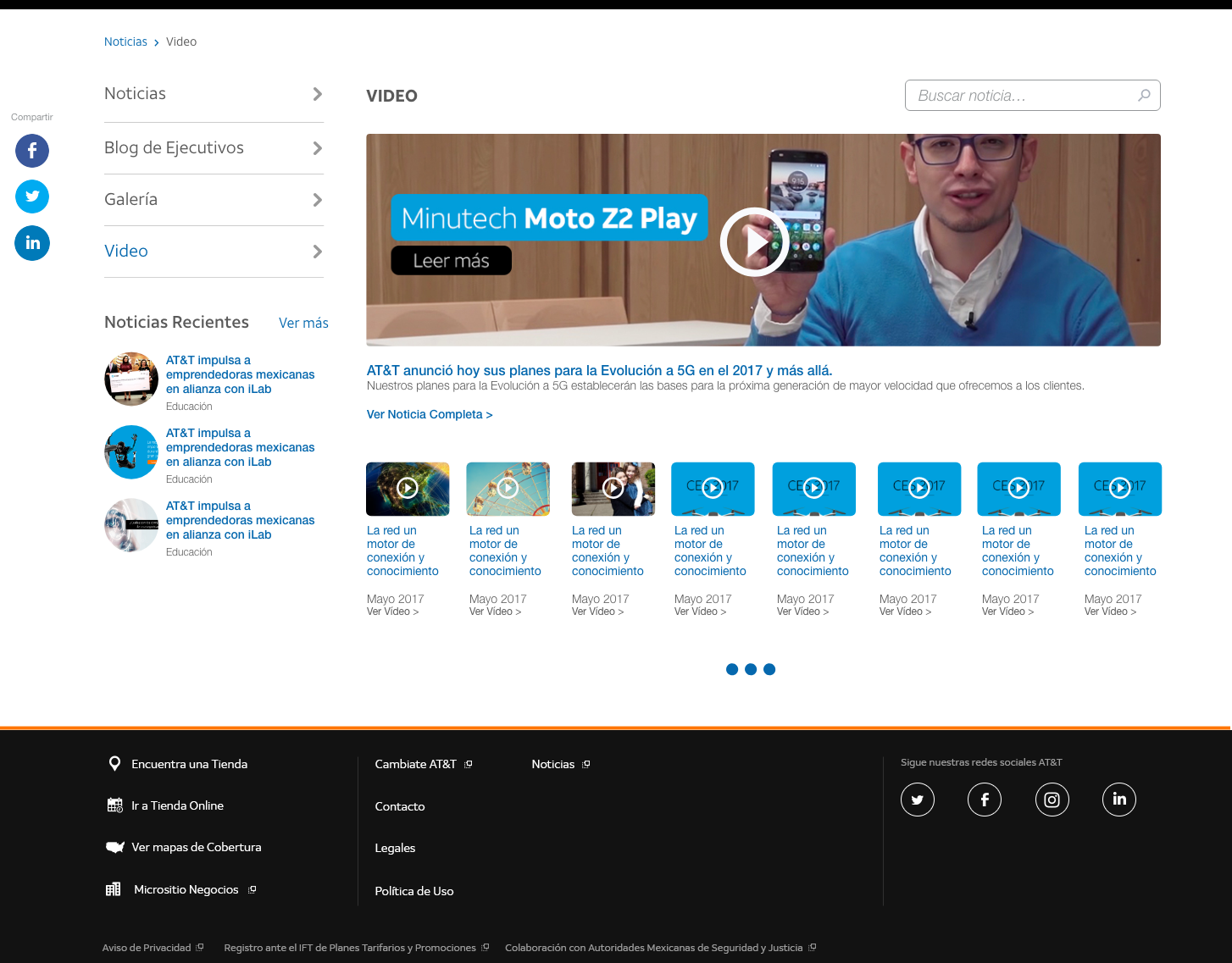Select Video in sidebar menu

[126, 251]
